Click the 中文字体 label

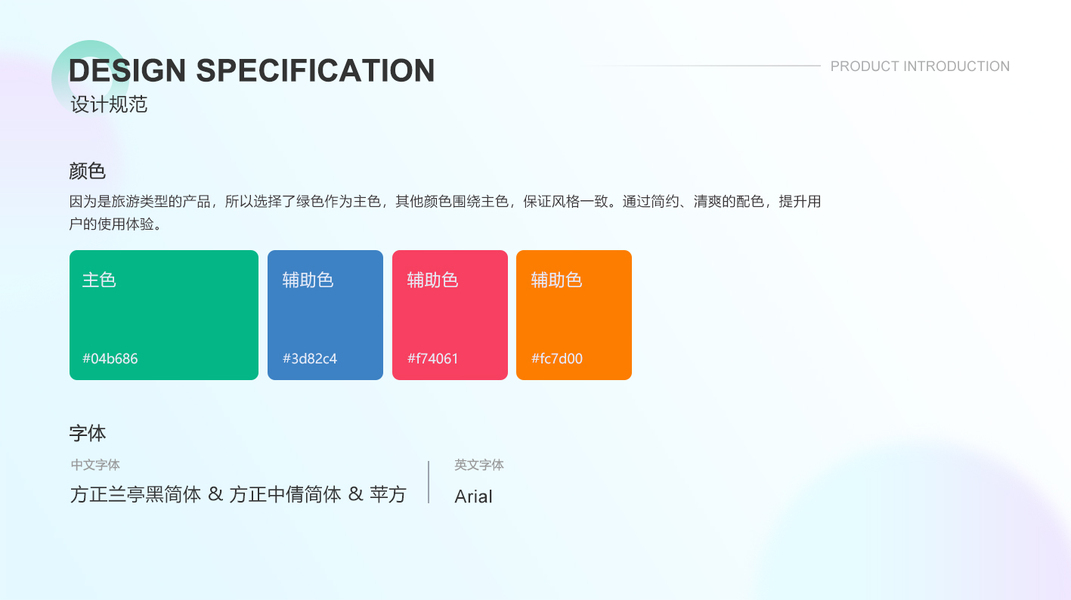(96, 465)
